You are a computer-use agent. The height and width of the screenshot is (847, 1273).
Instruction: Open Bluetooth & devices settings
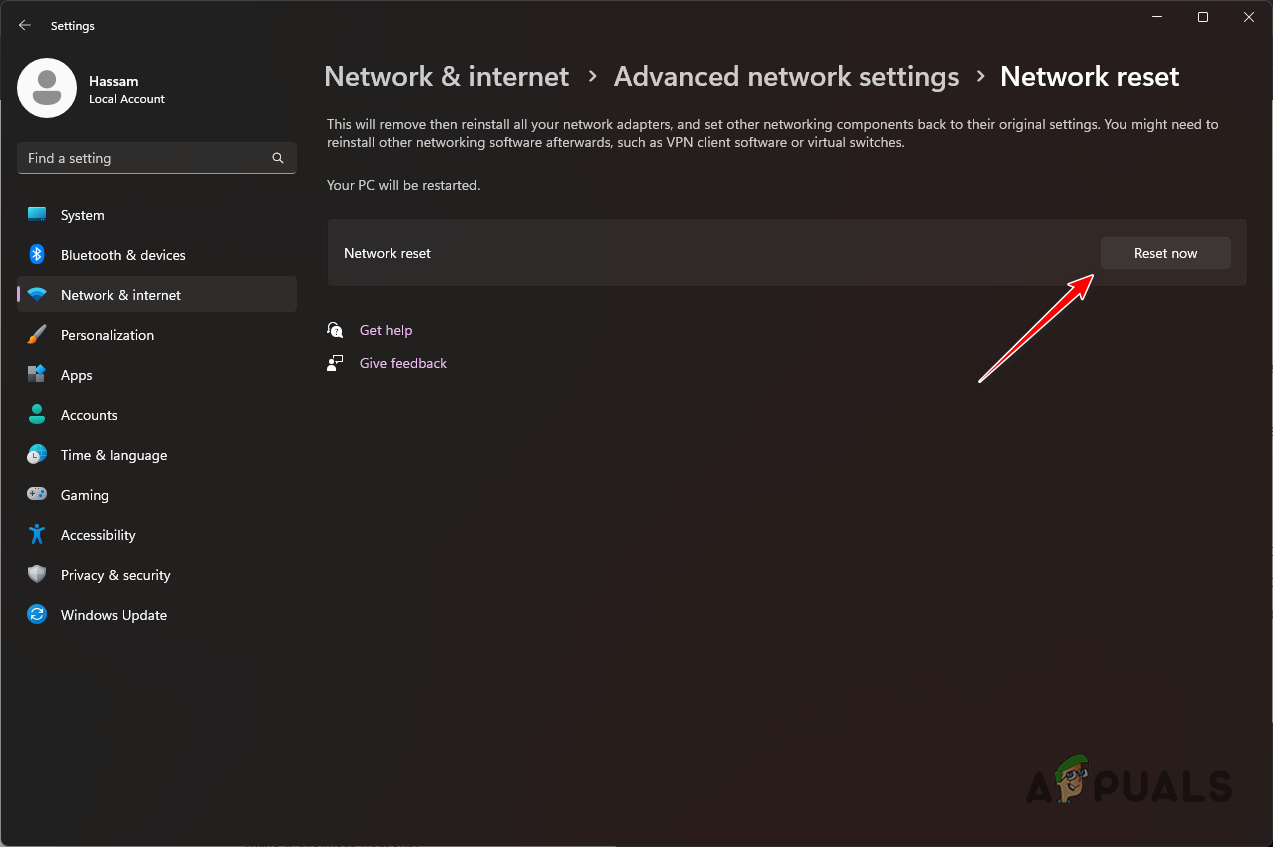pos(36,254)
